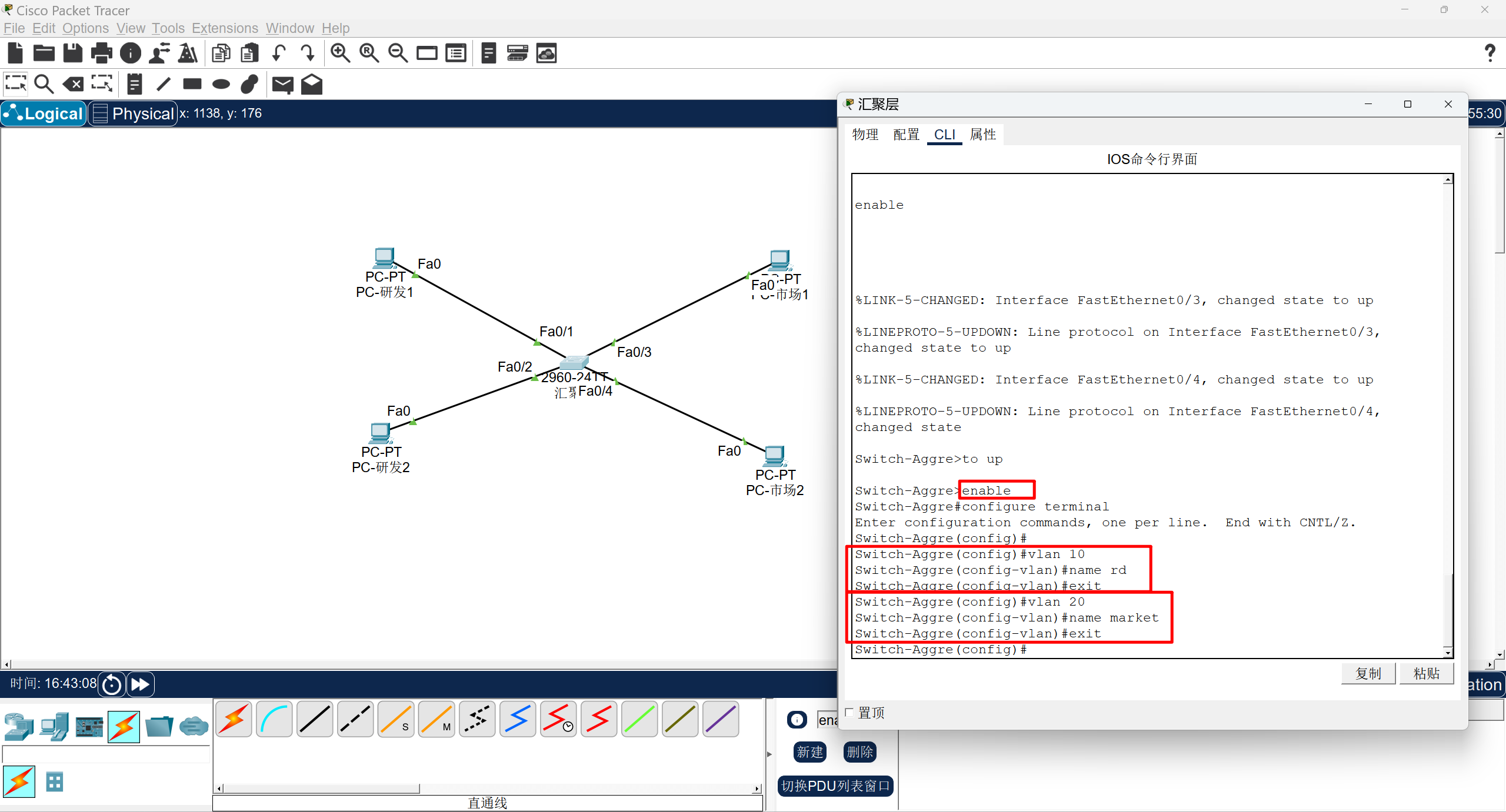The height and width of the screenshot is (812, 1506).
Task: Open file using folder icon
Action: (44, 54)
